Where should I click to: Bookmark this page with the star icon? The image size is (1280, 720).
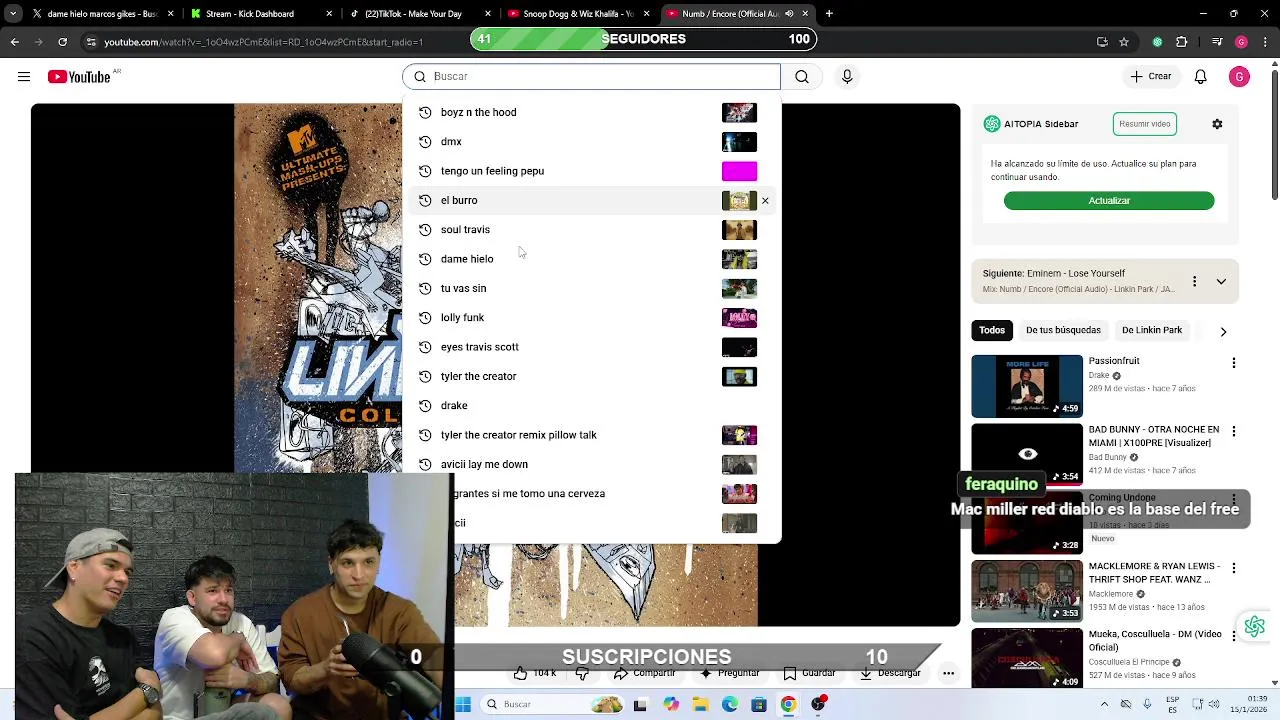tap(1124, 42)
